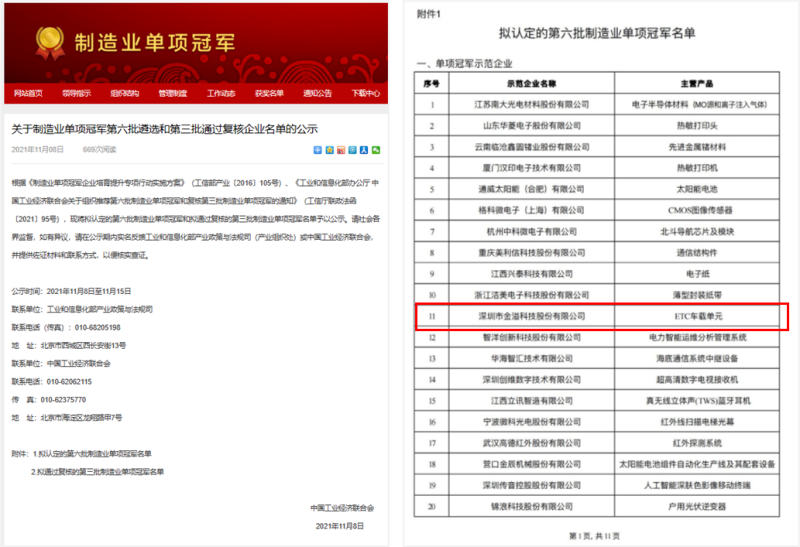This screenshot has width=800, height=547.
Task: Click the publish date 2021年11月08日
Action: (38, 150)
